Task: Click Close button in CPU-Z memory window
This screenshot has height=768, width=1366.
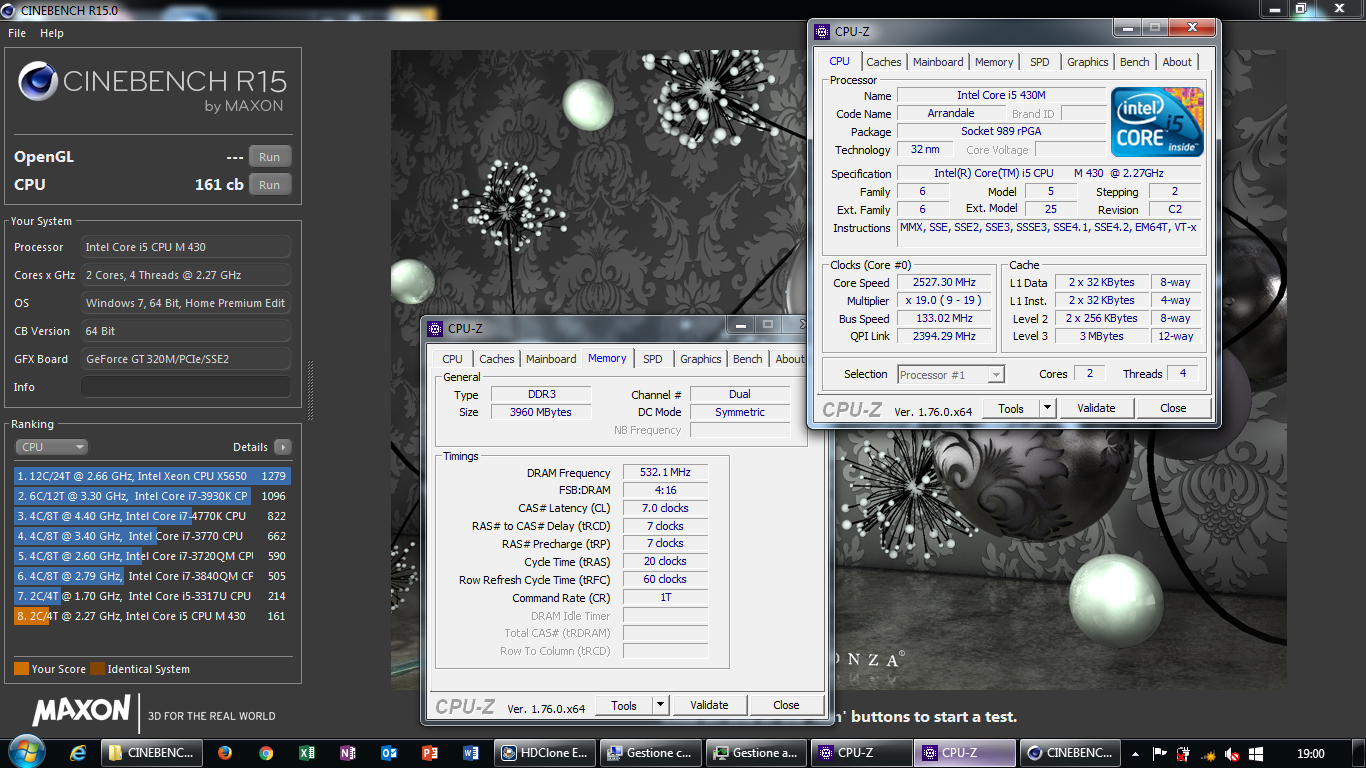Action: (786, 705)
